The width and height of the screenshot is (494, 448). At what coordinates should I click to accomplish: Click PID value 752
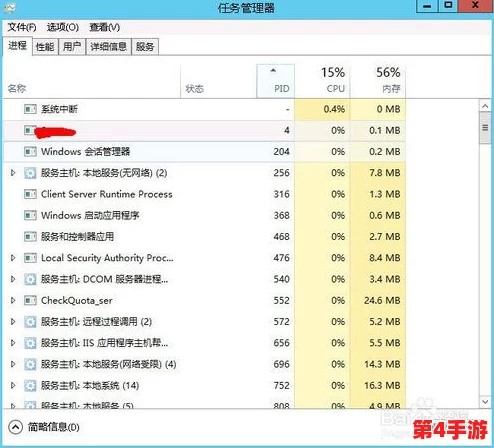point(281,386)
